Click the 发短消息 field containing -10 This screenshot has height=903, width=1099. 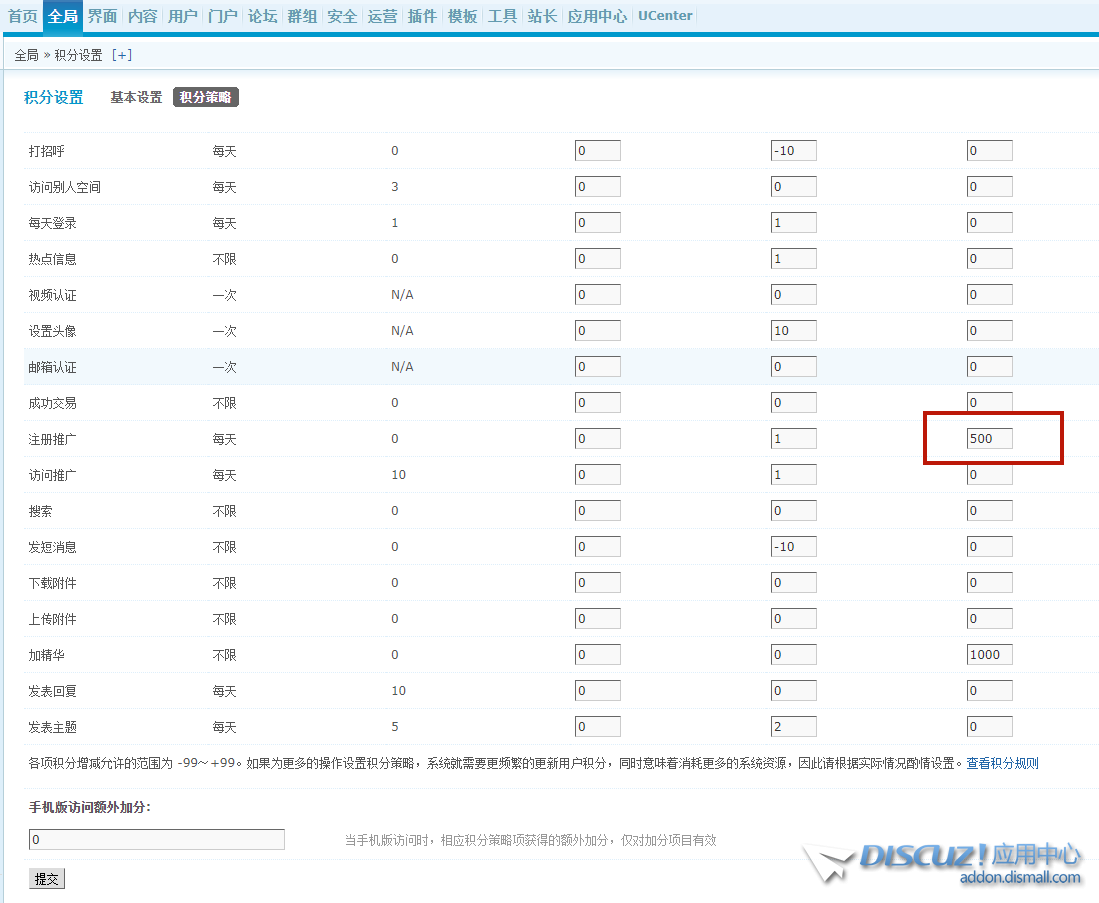pos(794,547)
